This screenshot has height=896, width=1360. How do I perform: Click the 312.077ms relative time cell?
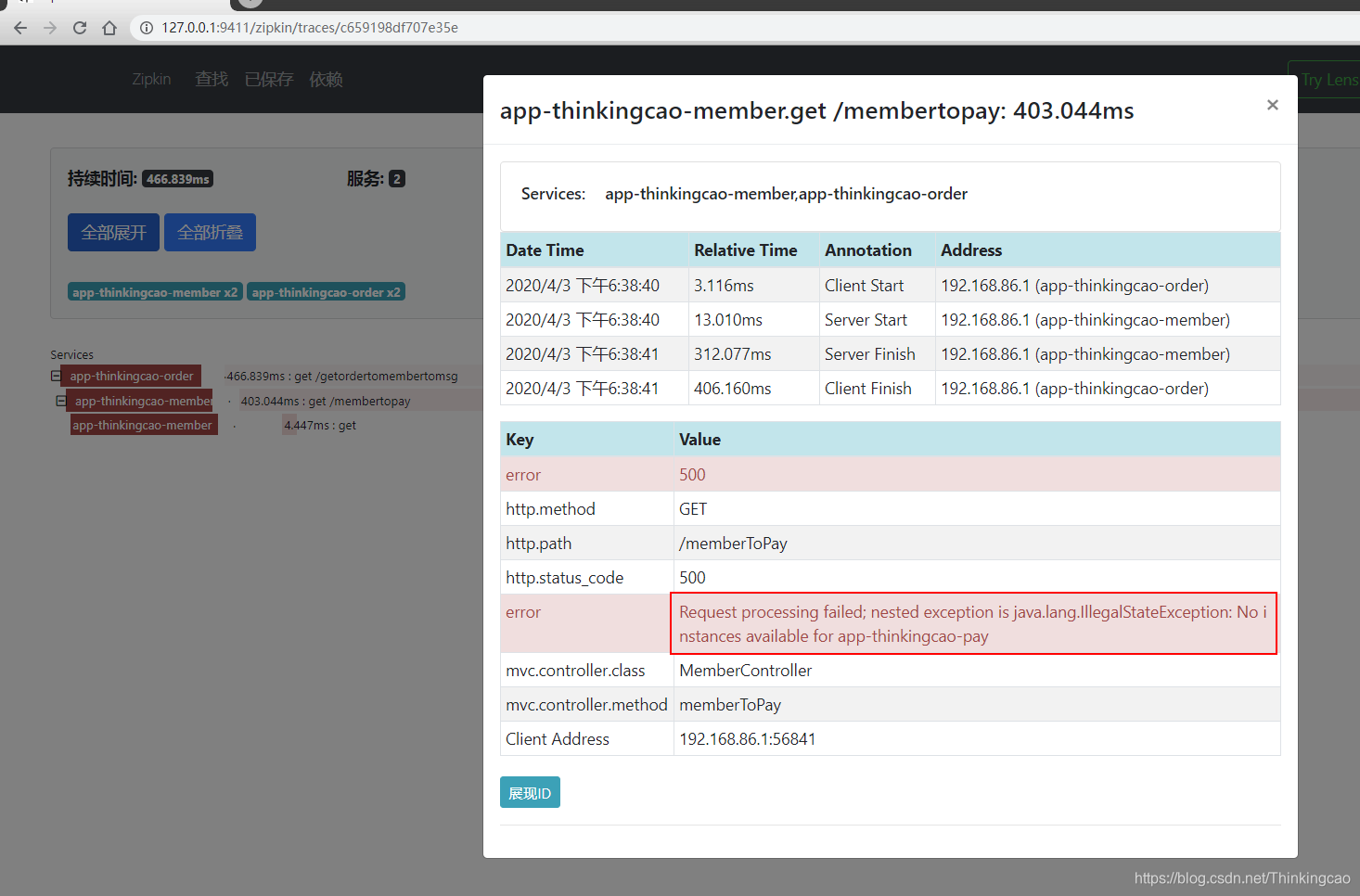coord(754,354)
